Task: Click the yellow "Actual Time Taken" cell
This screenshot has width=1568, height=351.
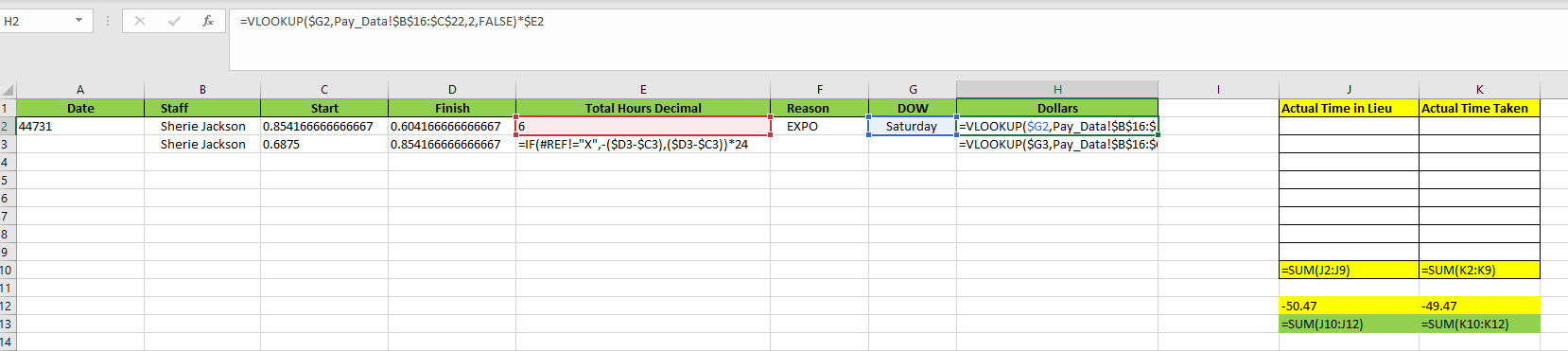Action: 1479,108
